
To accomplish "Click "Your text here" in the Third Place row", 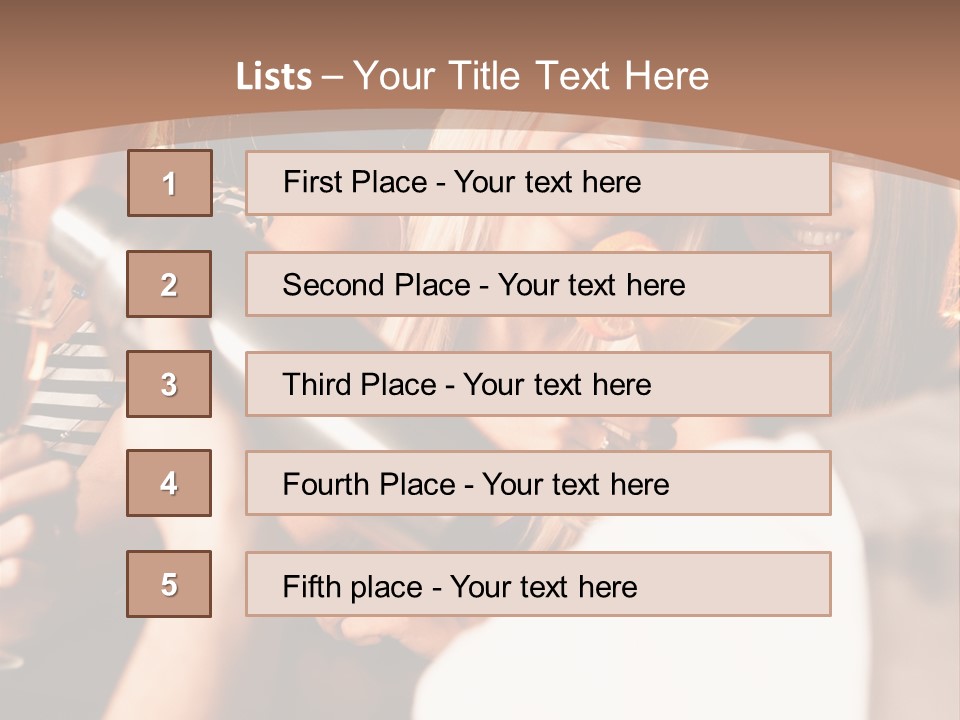I will (557, 385).
